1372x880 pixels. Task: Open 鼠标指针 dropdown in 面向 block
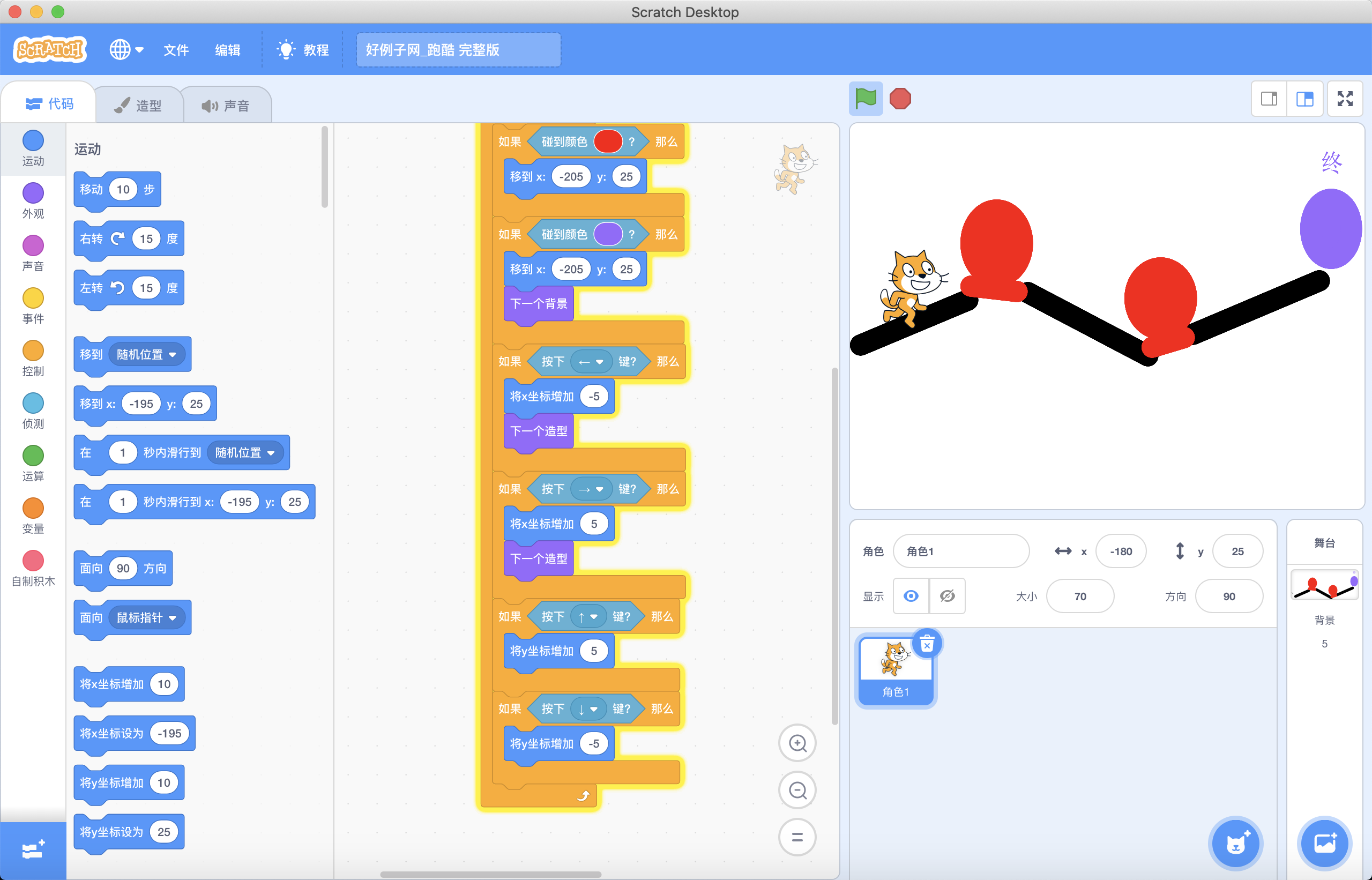pyautogui.click(x=146, y=618)
